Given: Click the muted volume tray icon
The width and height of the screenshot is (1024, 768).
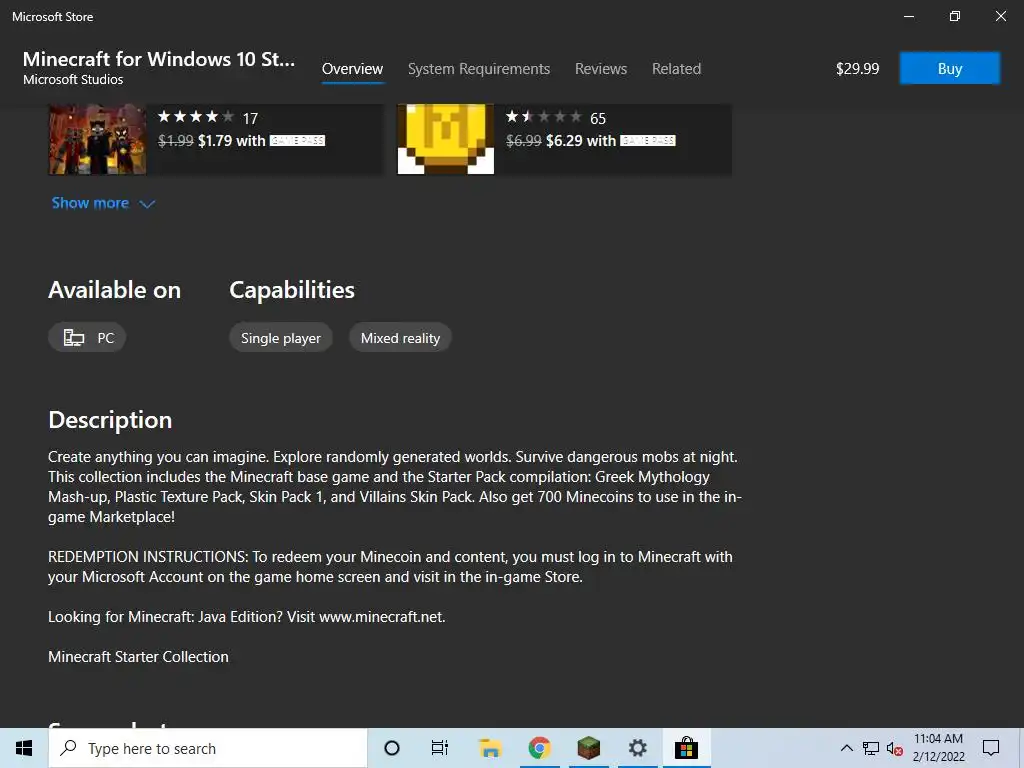Looking at the screenshot, I should tap(895, 748).
